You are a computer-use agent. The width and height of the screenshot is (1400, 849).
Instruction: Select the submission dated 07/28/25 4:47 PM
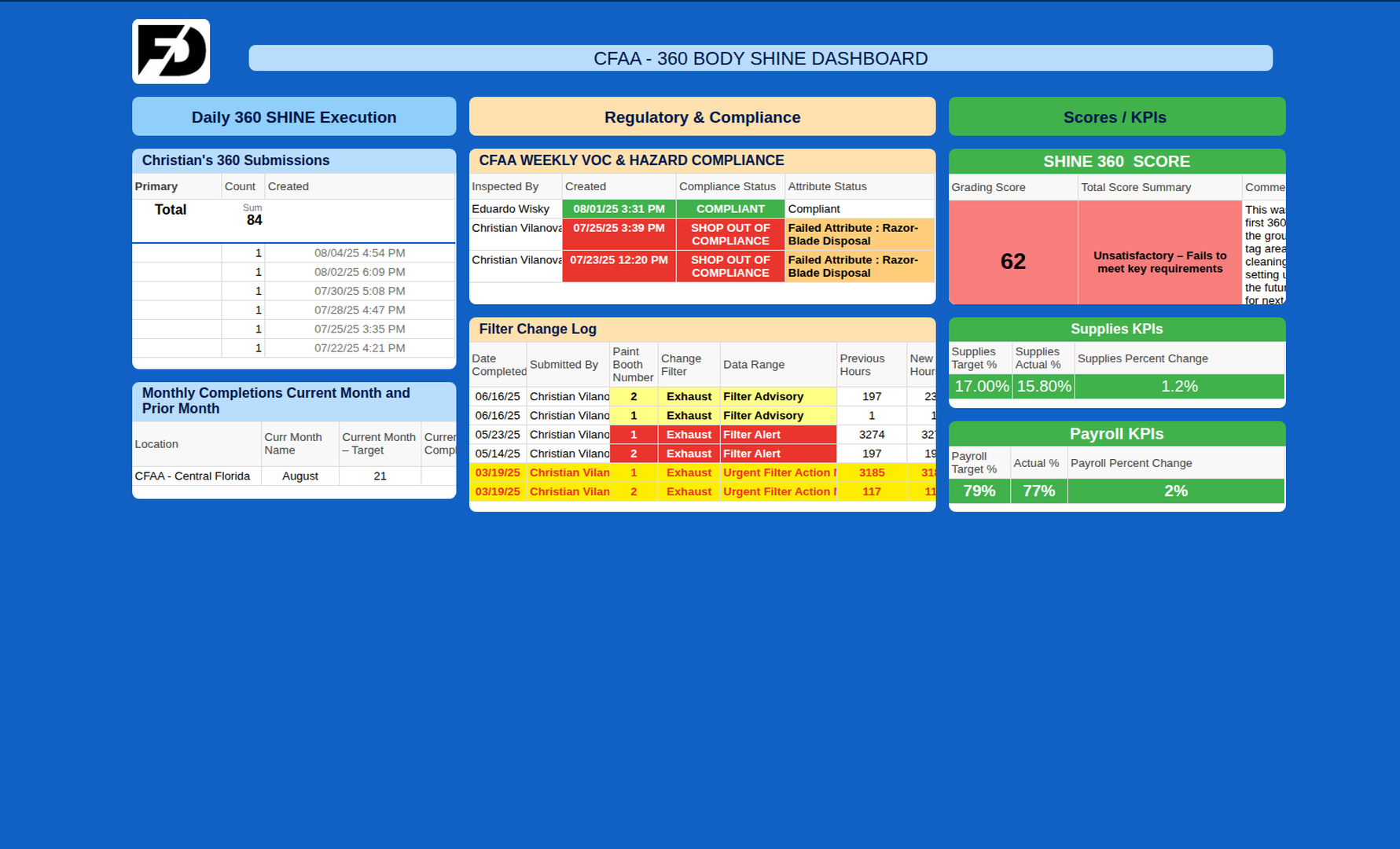tap(359, 310)
